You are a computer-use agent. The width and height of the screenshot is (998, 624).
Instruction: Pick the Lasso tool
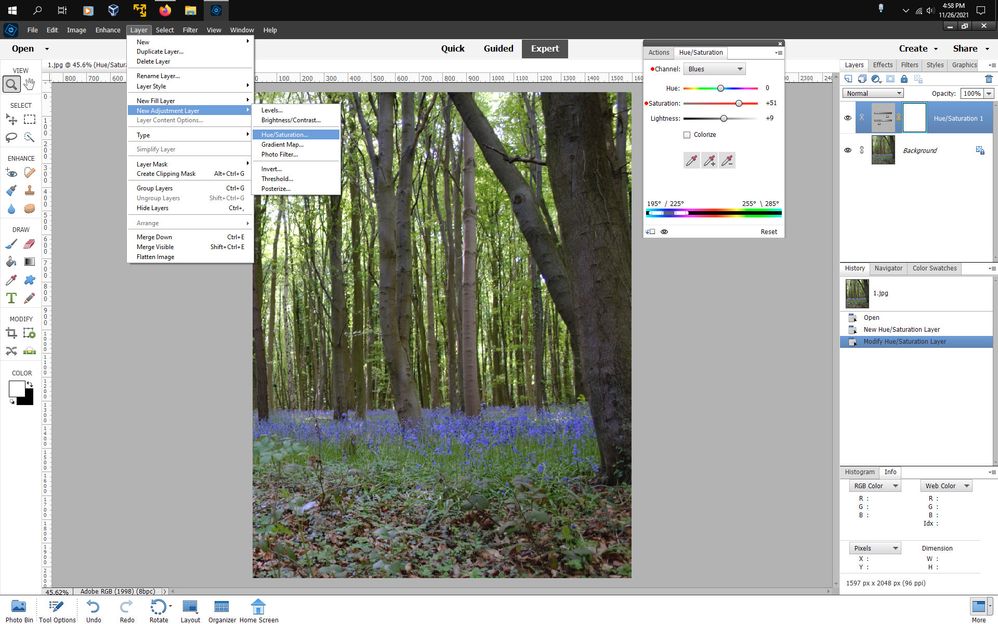[x=11, y=137]
